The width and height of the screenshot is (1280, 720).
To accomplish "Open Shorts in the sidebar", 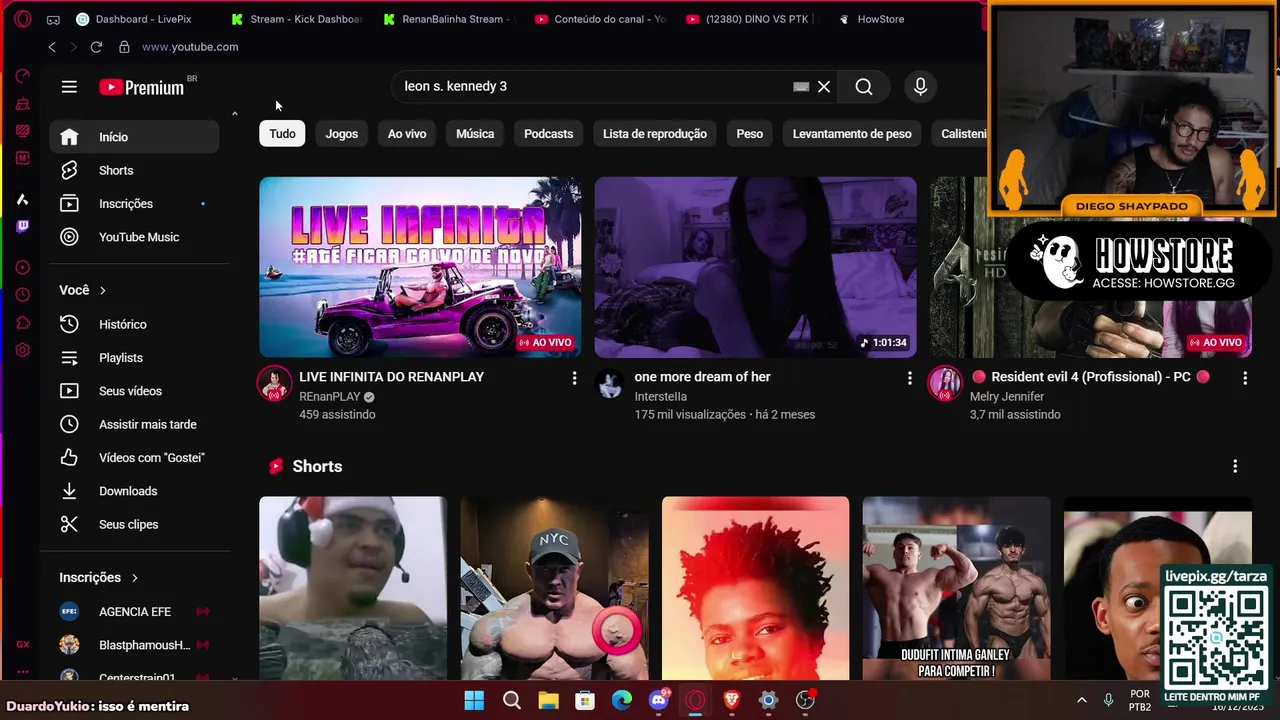I will click(134, 170).
